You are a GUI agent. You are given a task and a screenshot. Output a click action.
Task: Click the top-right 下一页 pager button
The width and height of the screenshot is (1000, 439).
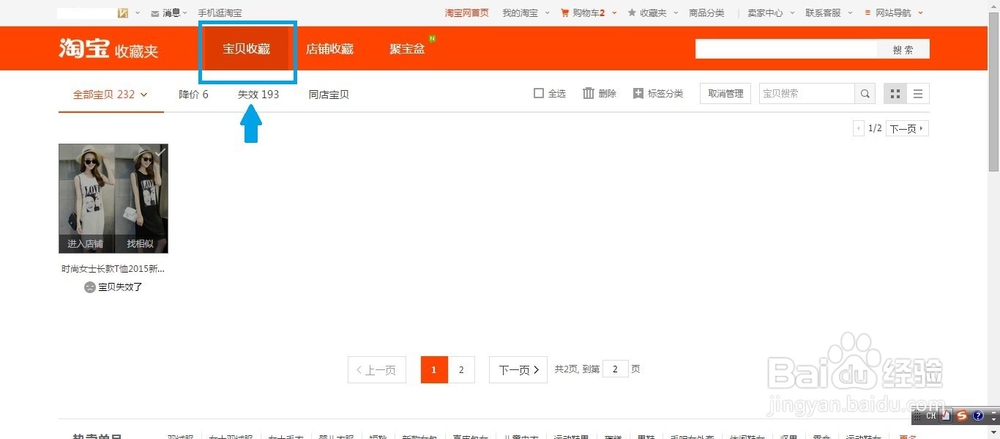click(908, 128)
